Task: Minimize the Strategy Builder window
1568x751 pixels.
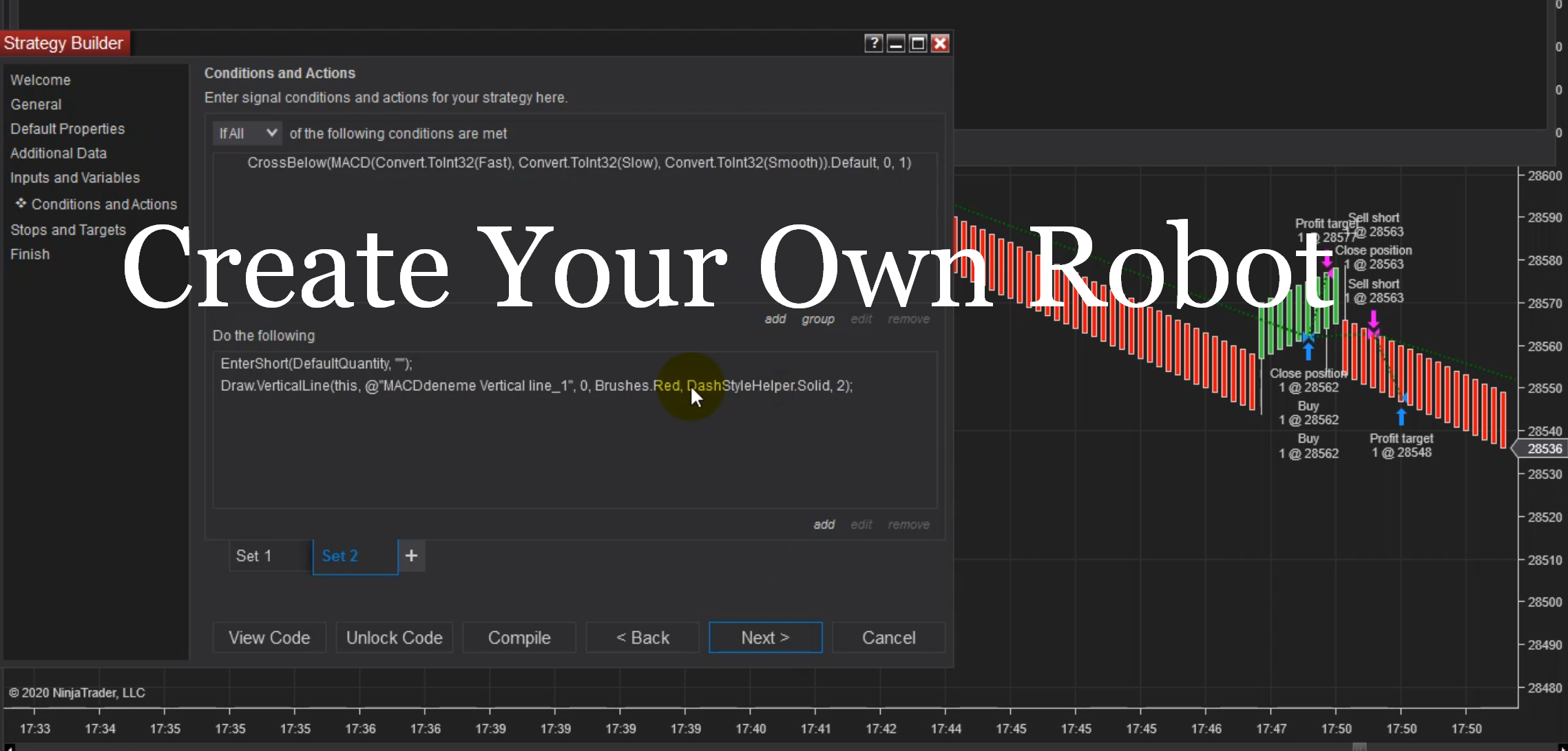Action: pos(895,43)
